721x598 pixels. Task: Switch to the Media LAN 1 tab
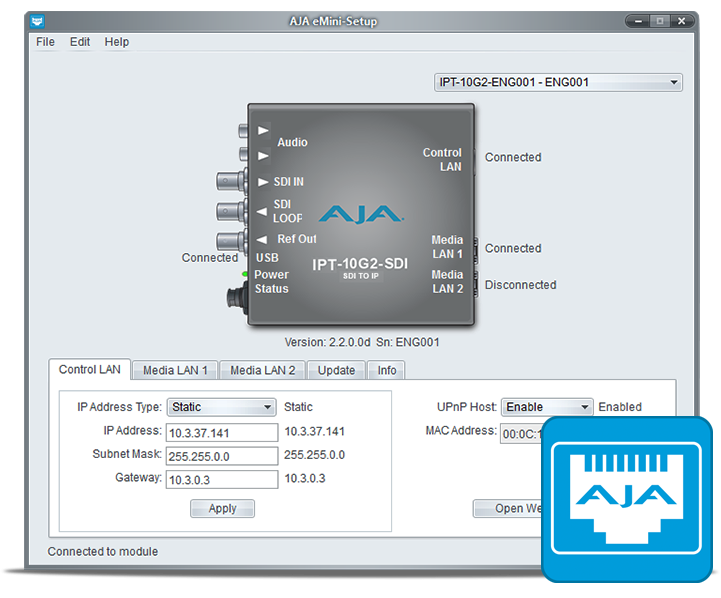click(x=175, y=370)
